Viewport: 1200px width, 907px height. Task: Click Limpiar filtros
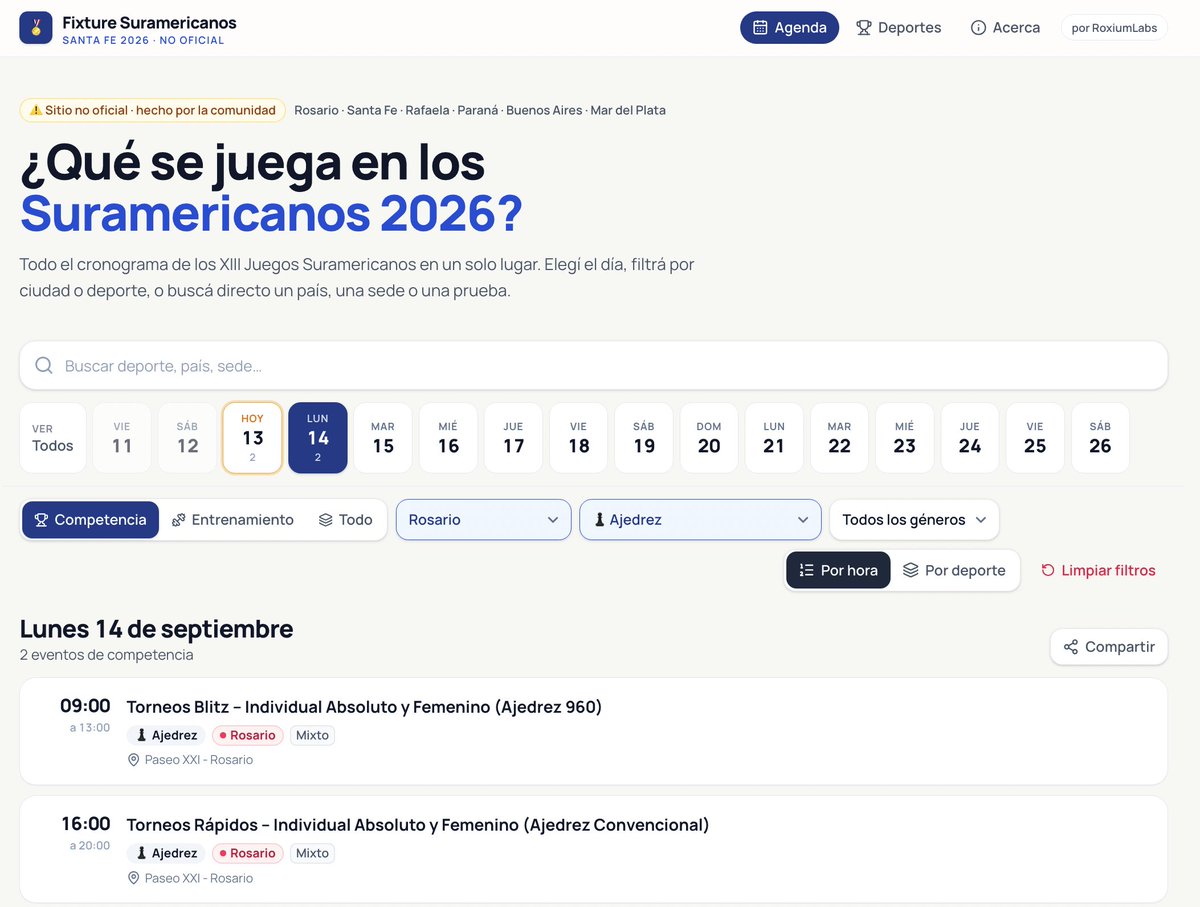click(1098, 570)
